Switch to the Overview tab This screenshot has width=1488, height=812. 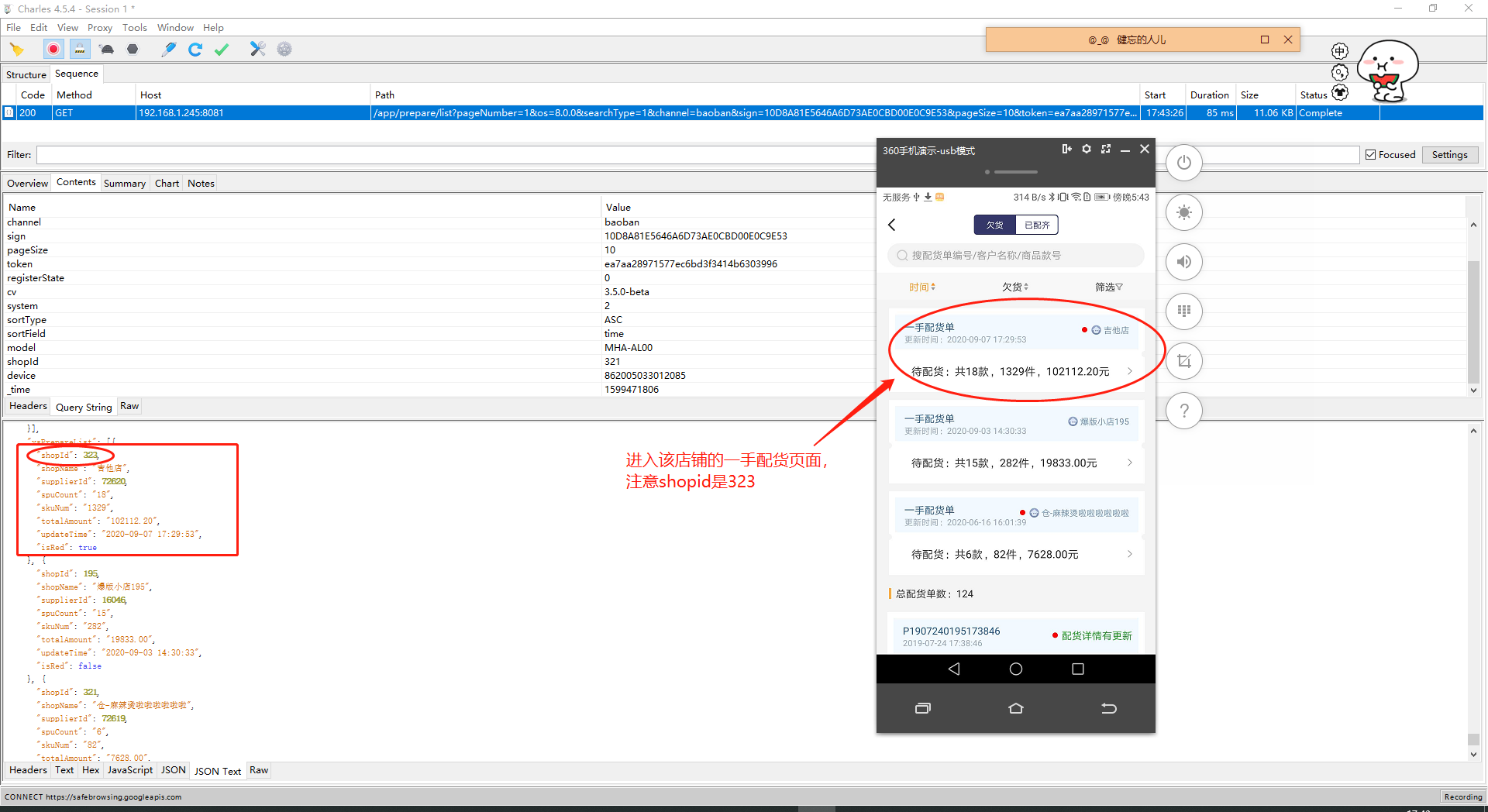27,184
